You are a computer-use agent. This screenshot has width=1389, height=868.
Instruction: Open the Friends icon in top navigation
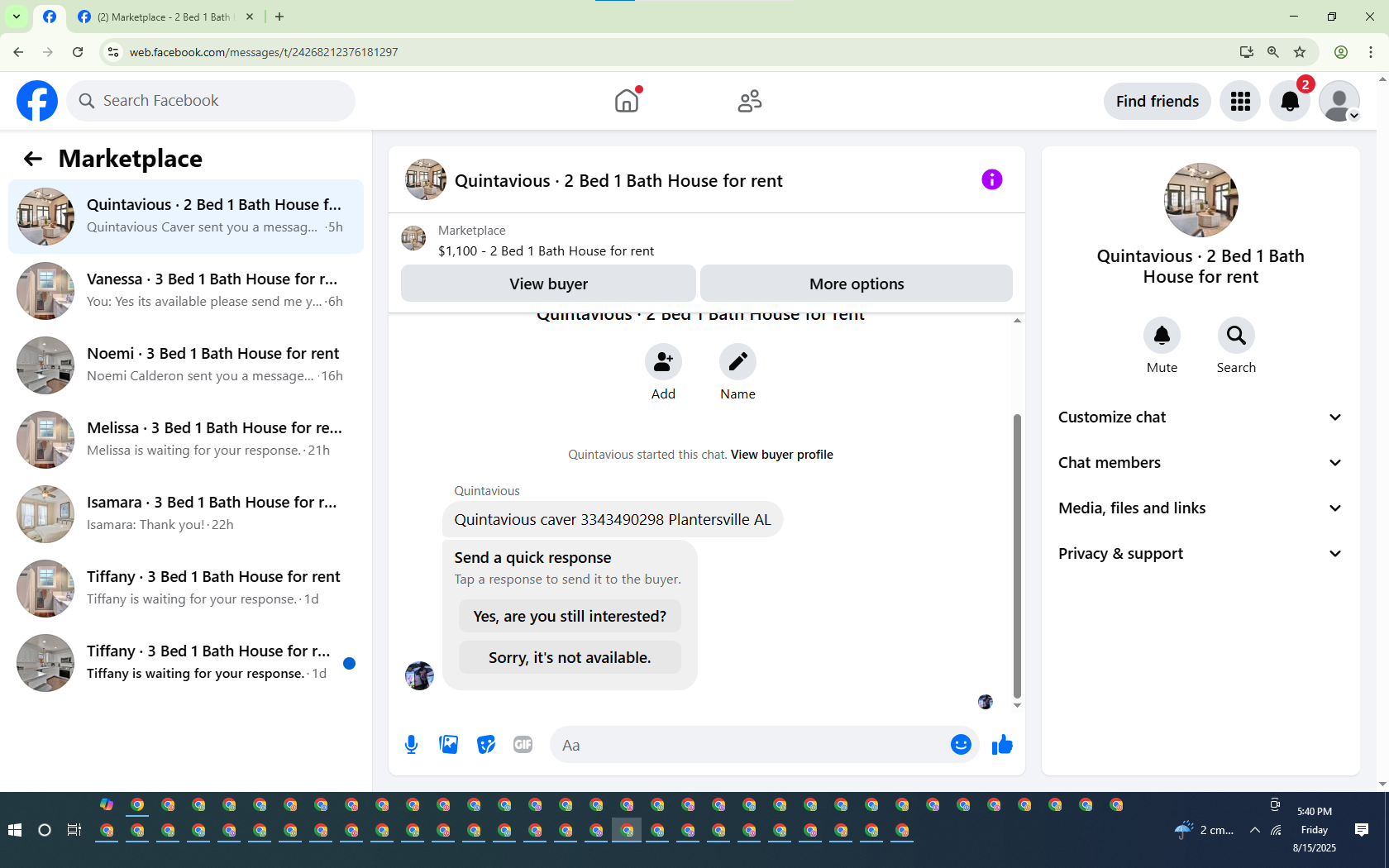[750, 101]
